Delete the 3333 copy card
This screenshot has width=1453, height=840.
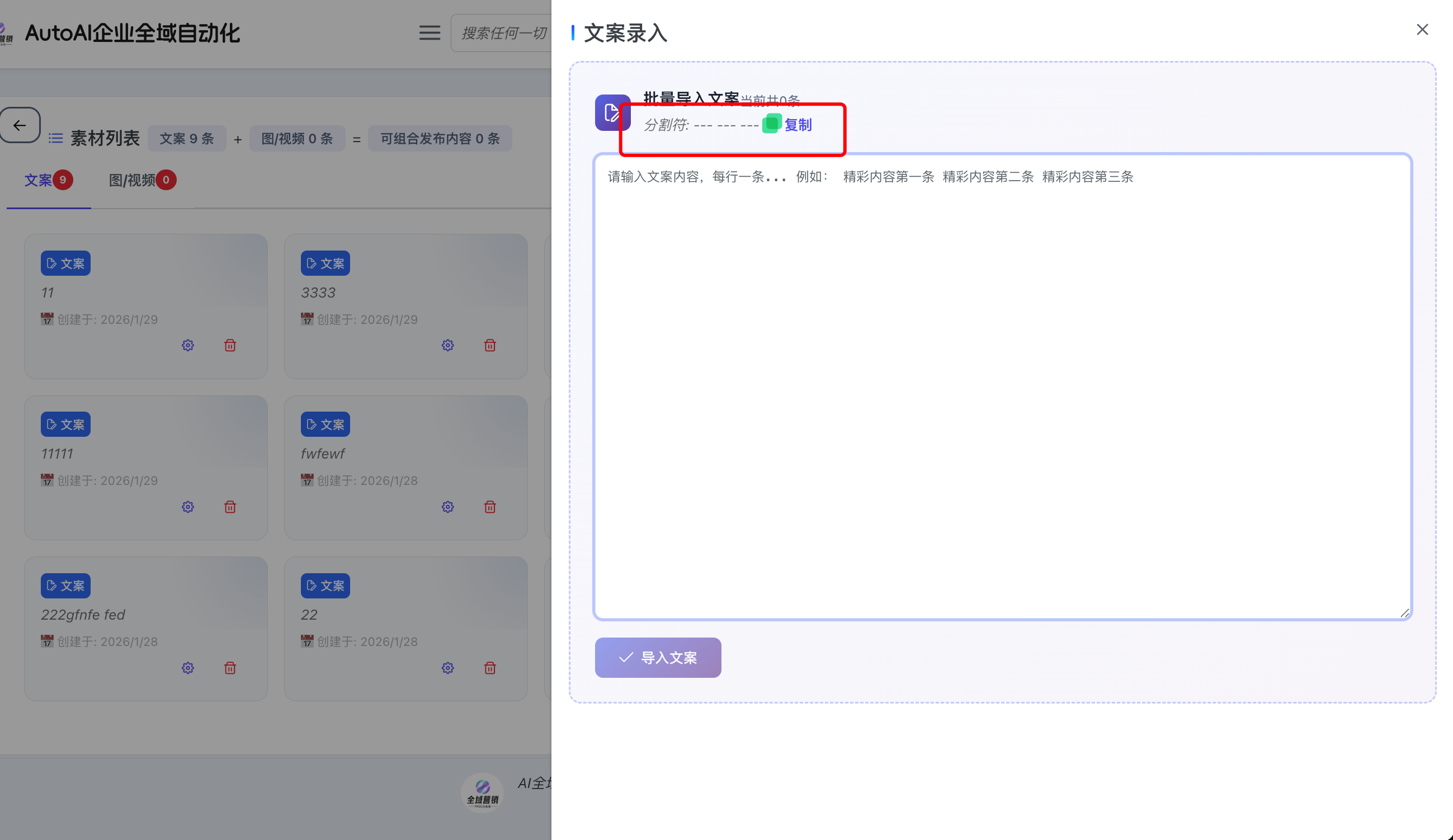click(x=490, y=346)
